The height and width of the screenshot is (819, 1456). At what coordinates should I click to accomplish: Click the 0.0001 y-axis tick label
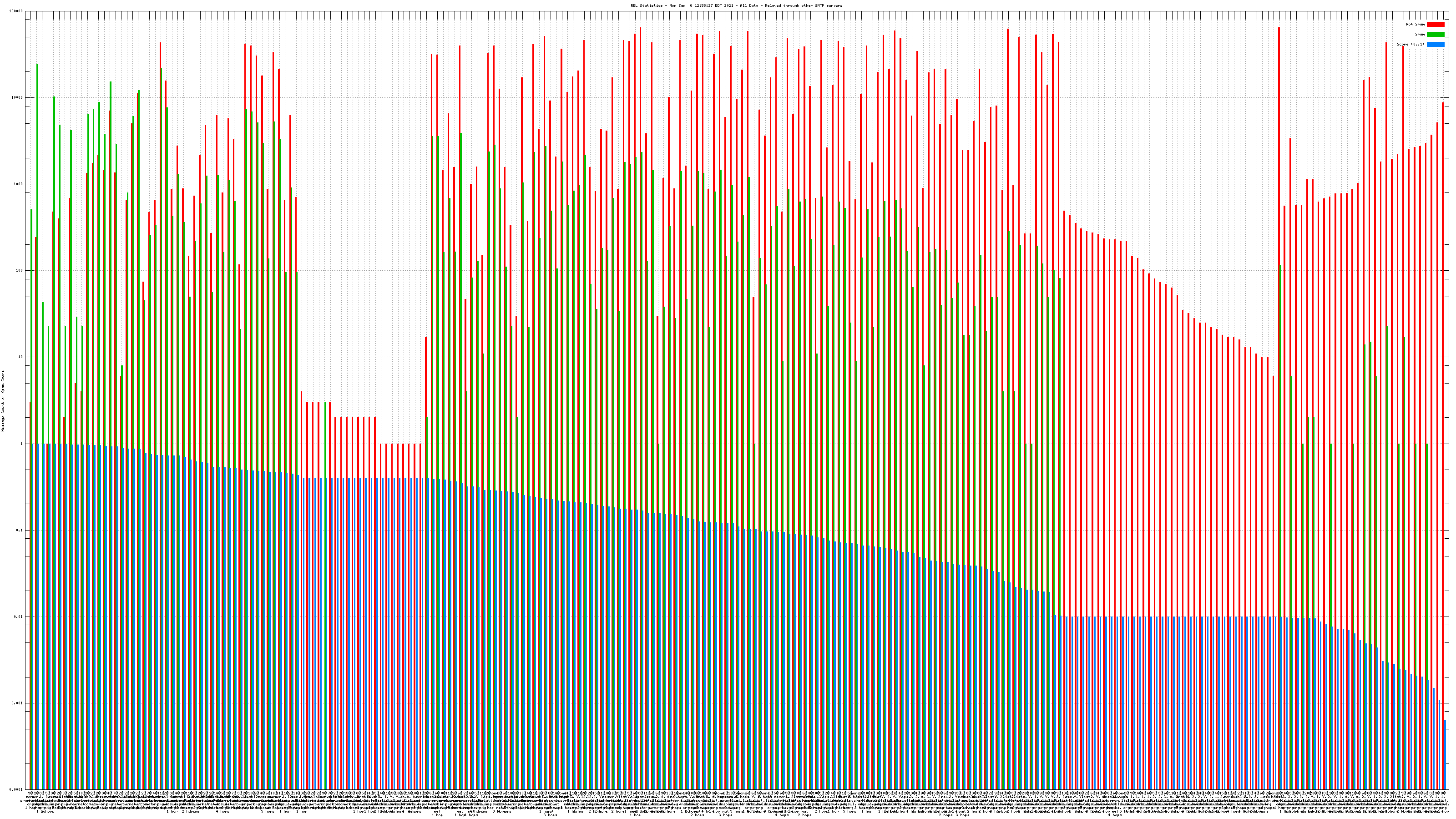(16, 789)
